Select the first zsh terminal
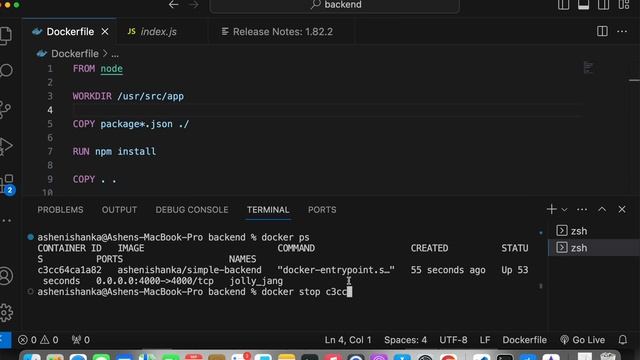 pos(594,231)
